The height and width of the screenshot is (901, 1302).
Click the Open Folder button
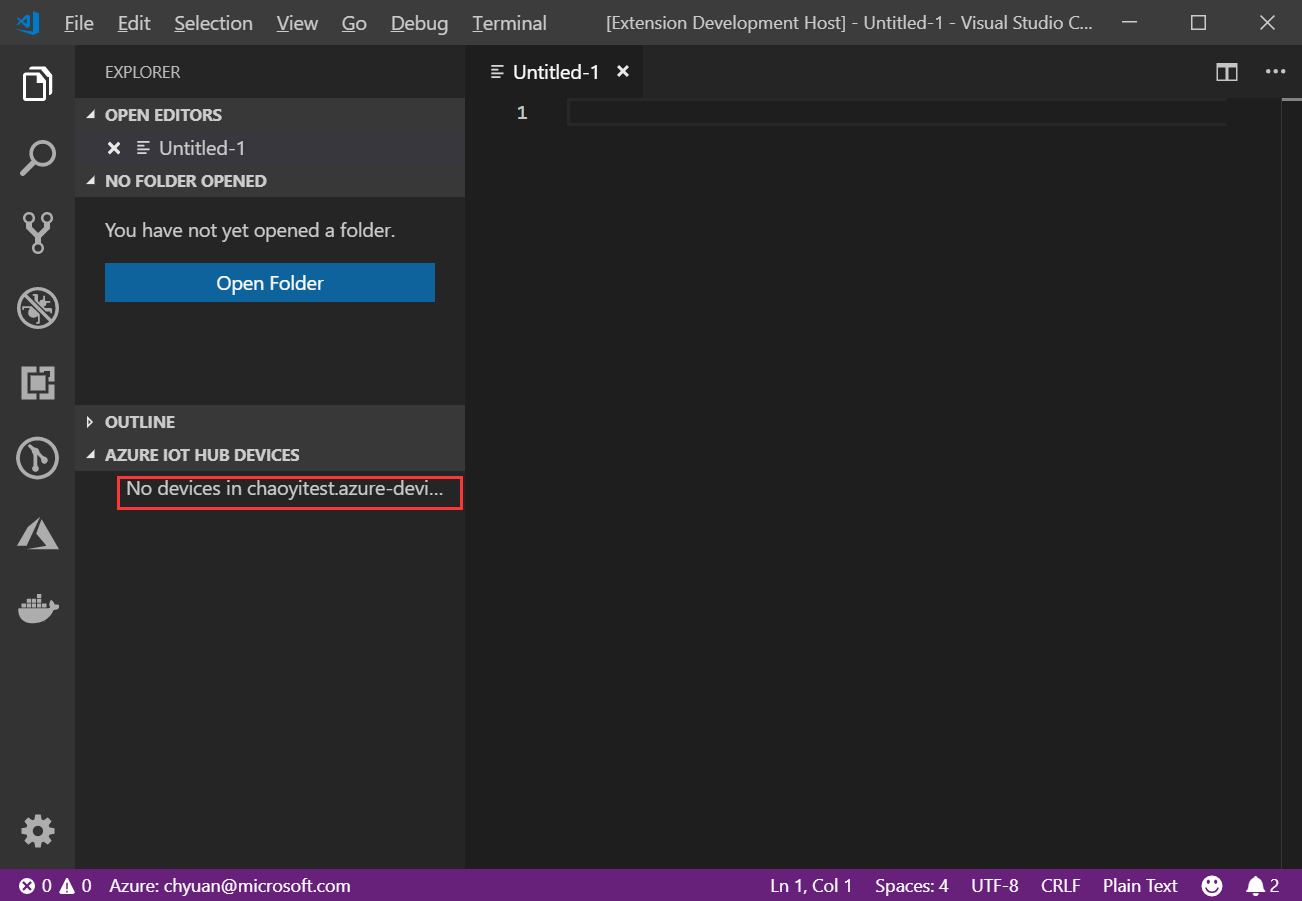270,283
